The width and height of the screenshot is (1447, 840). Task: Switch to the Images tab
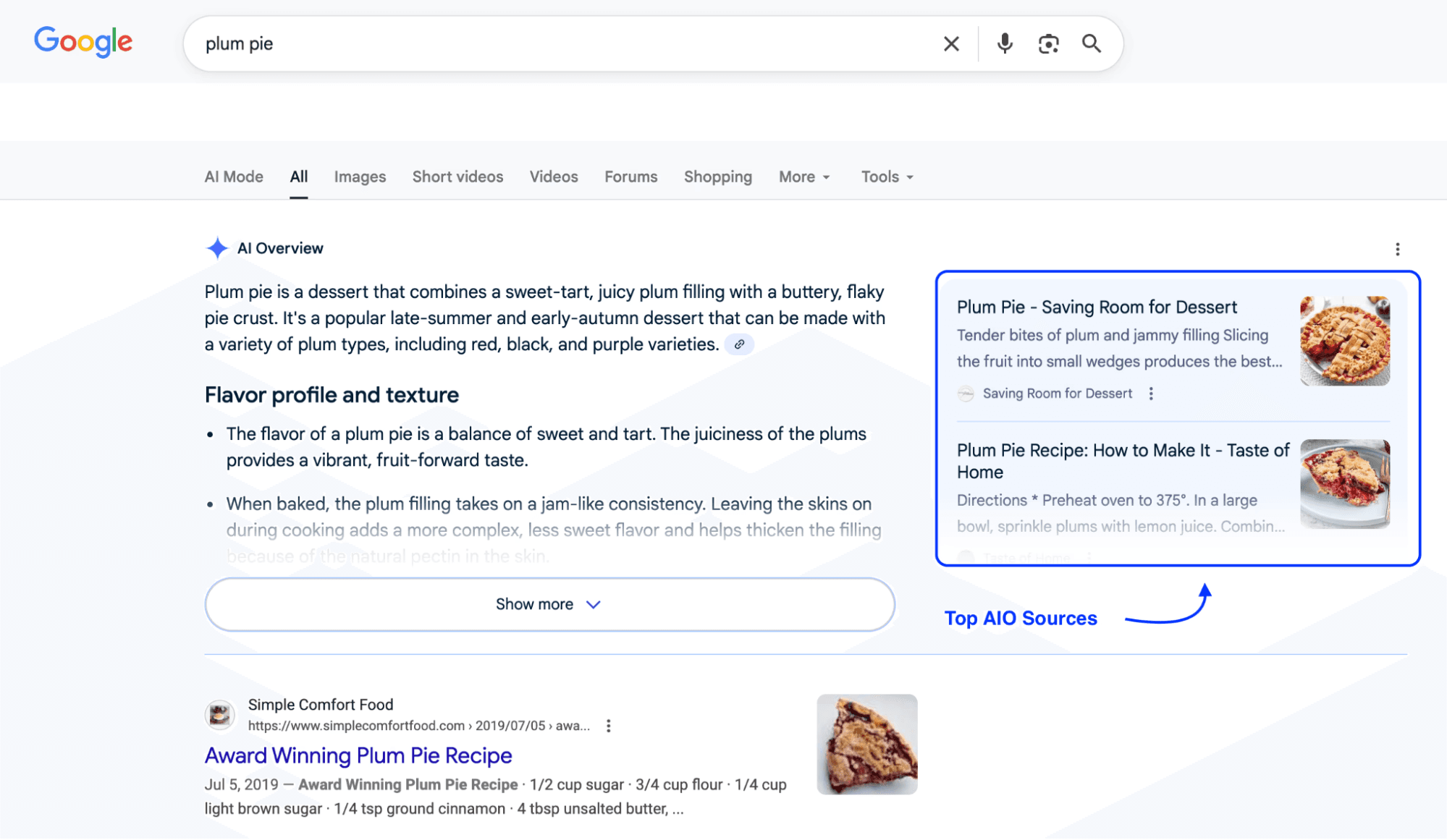360,177
